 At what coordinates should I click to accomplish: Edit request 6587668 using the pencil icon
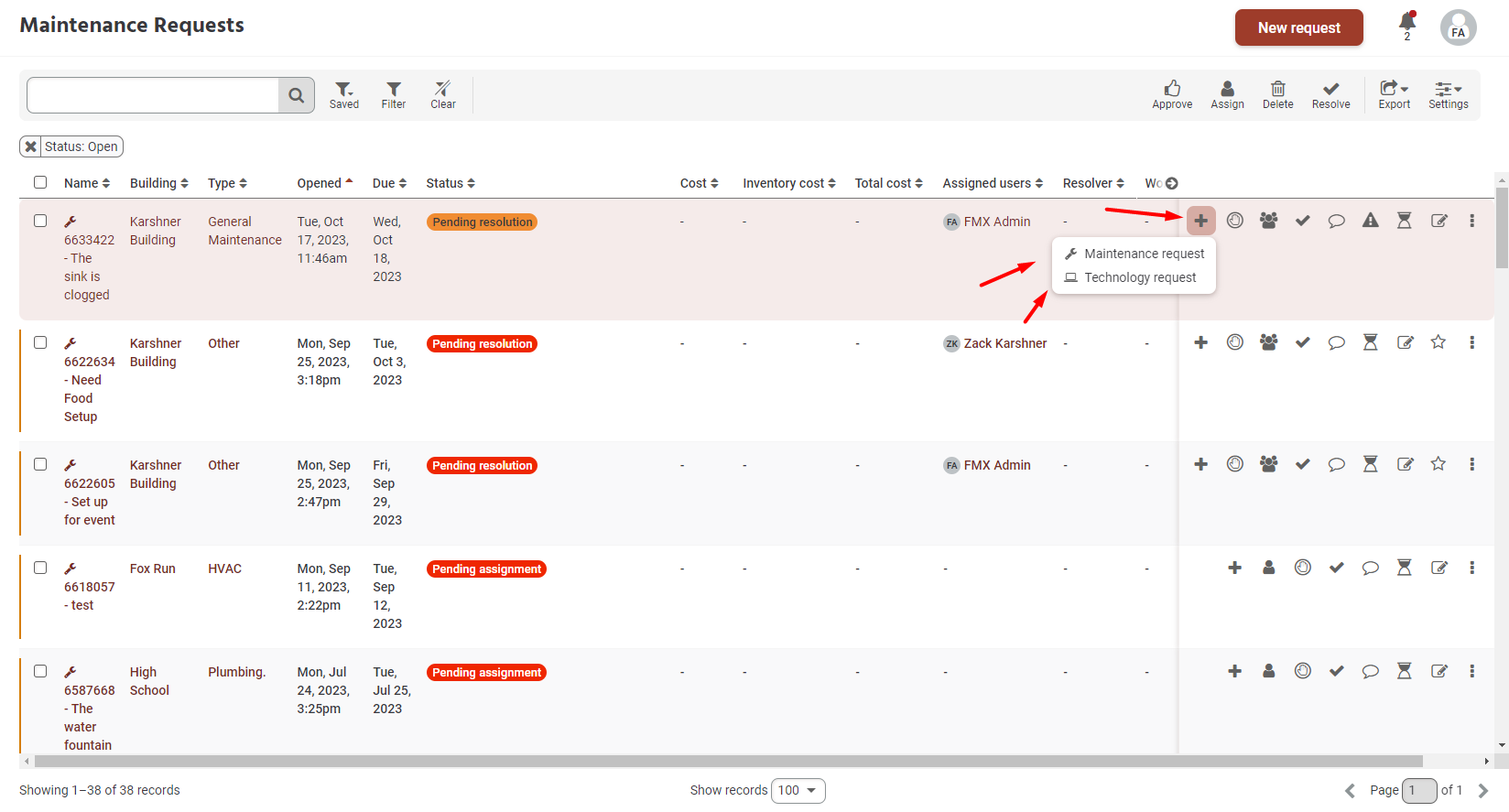coord(1439,671)
